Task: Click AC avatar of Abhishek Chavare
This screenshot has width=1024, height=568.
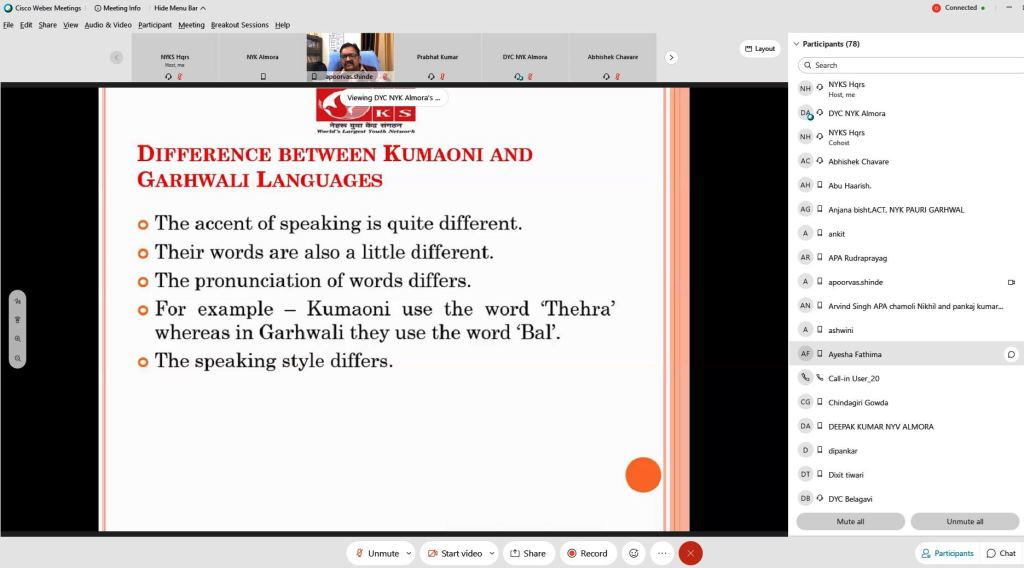Action: tap(805, 161)
